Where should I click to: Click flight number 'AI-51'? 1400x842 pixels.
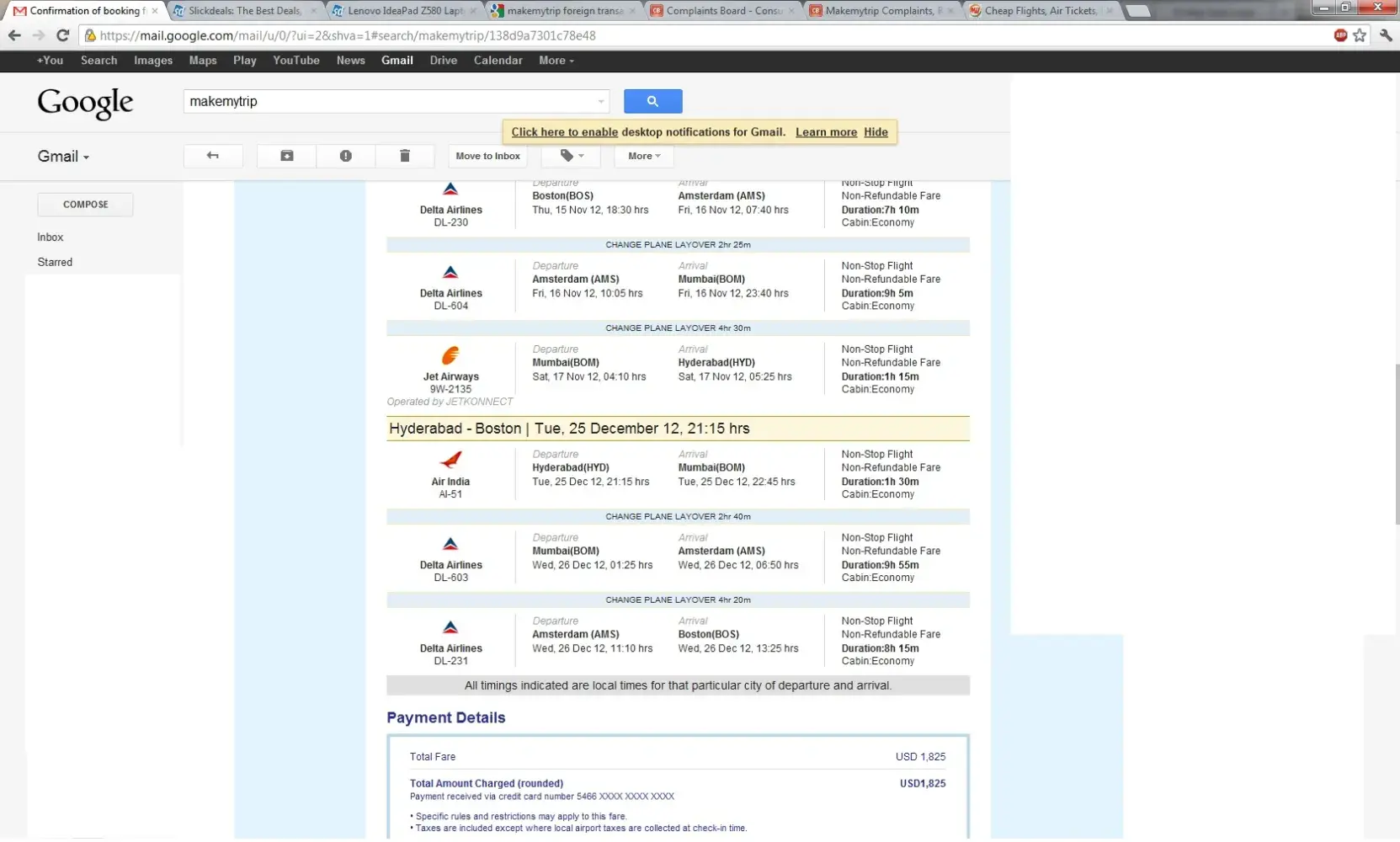[x=450, y=494]
